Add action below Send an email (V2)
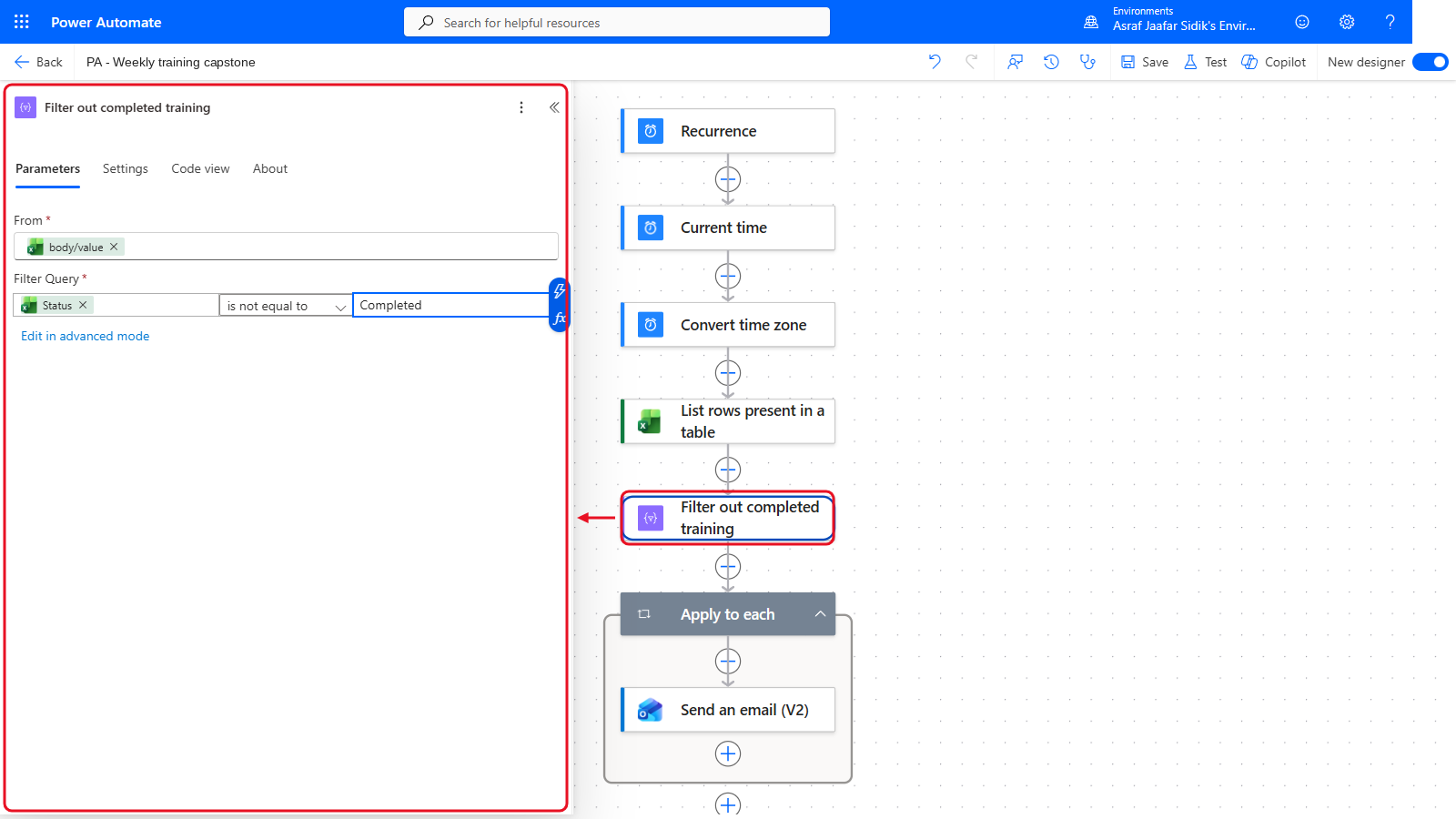 click(728, 753)
